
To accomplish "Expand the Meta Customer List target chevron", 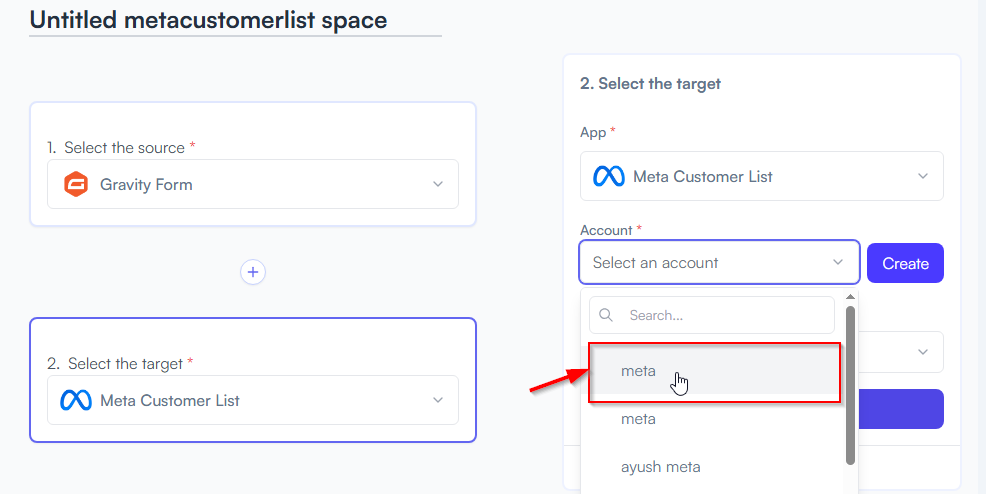I will tap(438, 400).
